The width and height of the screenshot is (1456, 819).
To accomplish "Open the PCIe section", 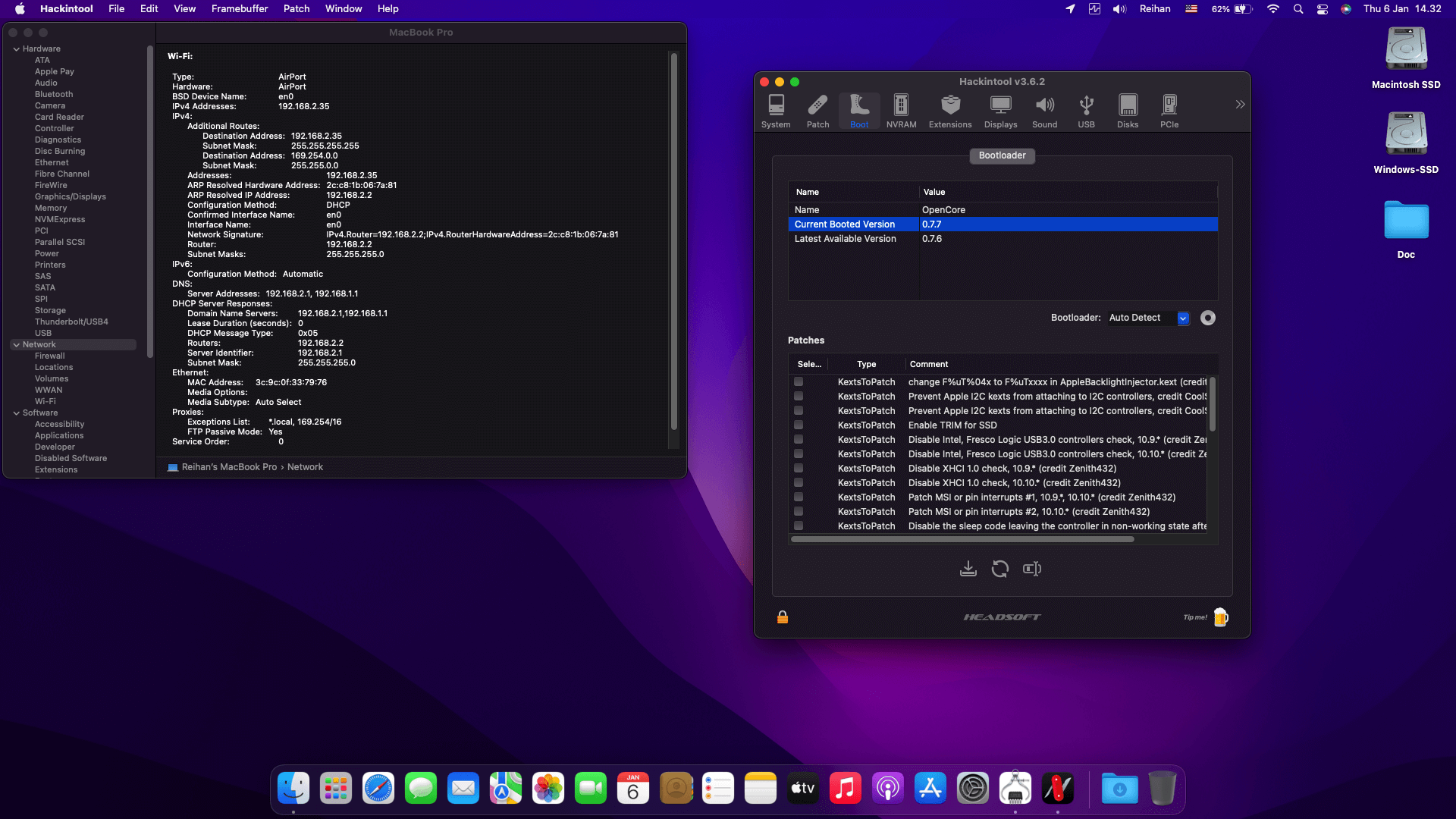I will coord(1169,111).
